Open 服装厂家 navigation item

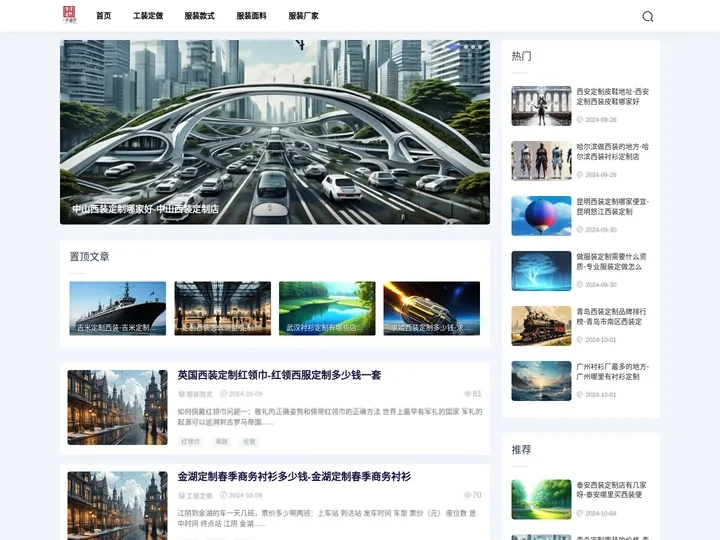pos(303,16)
